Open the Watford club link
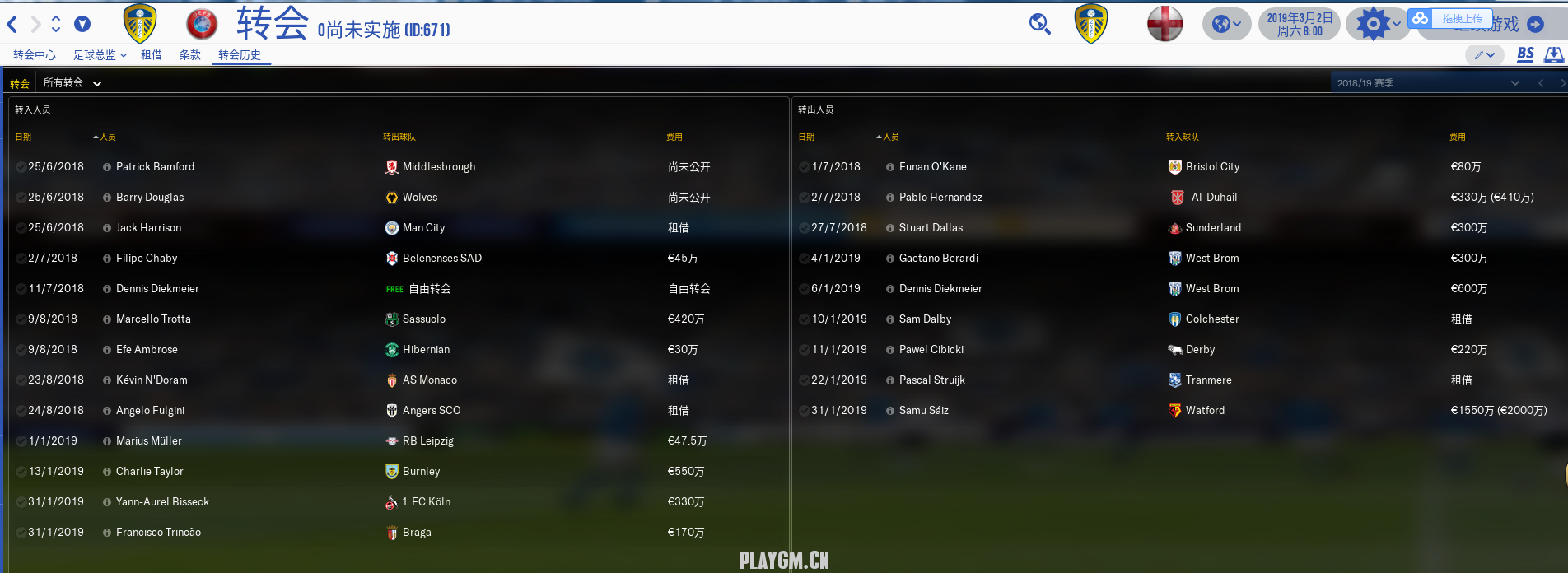Viewport: 1568px width, 573px height. click(1205, 411)
